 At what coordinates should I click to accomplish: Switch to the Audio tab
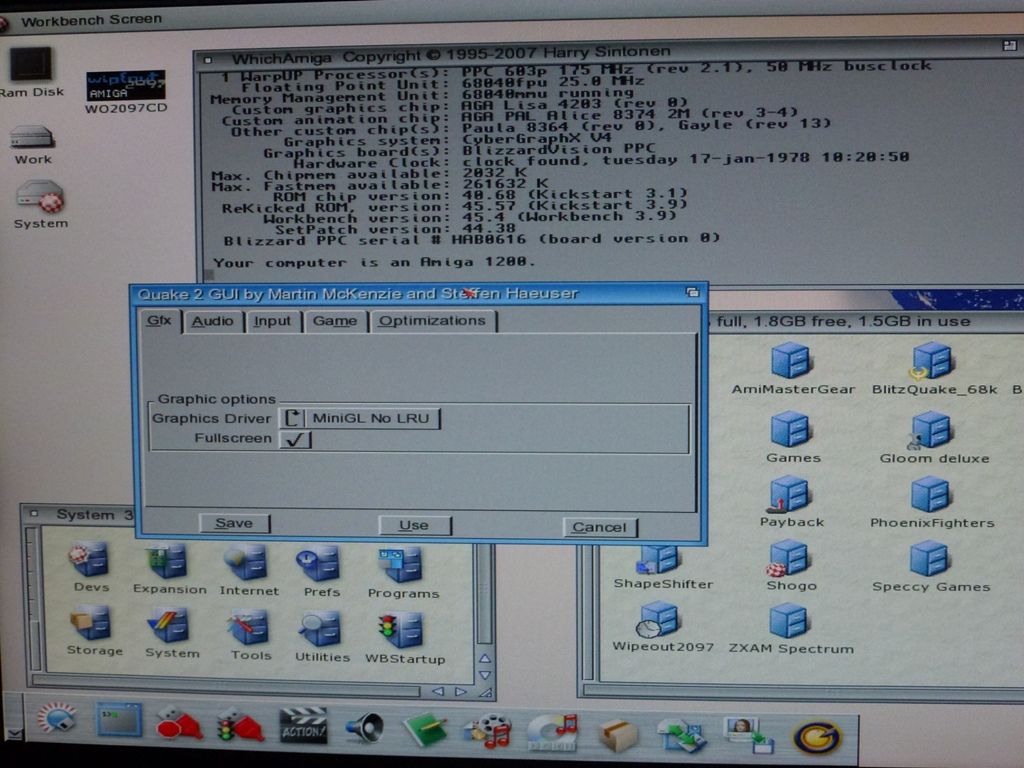point(212,321)
